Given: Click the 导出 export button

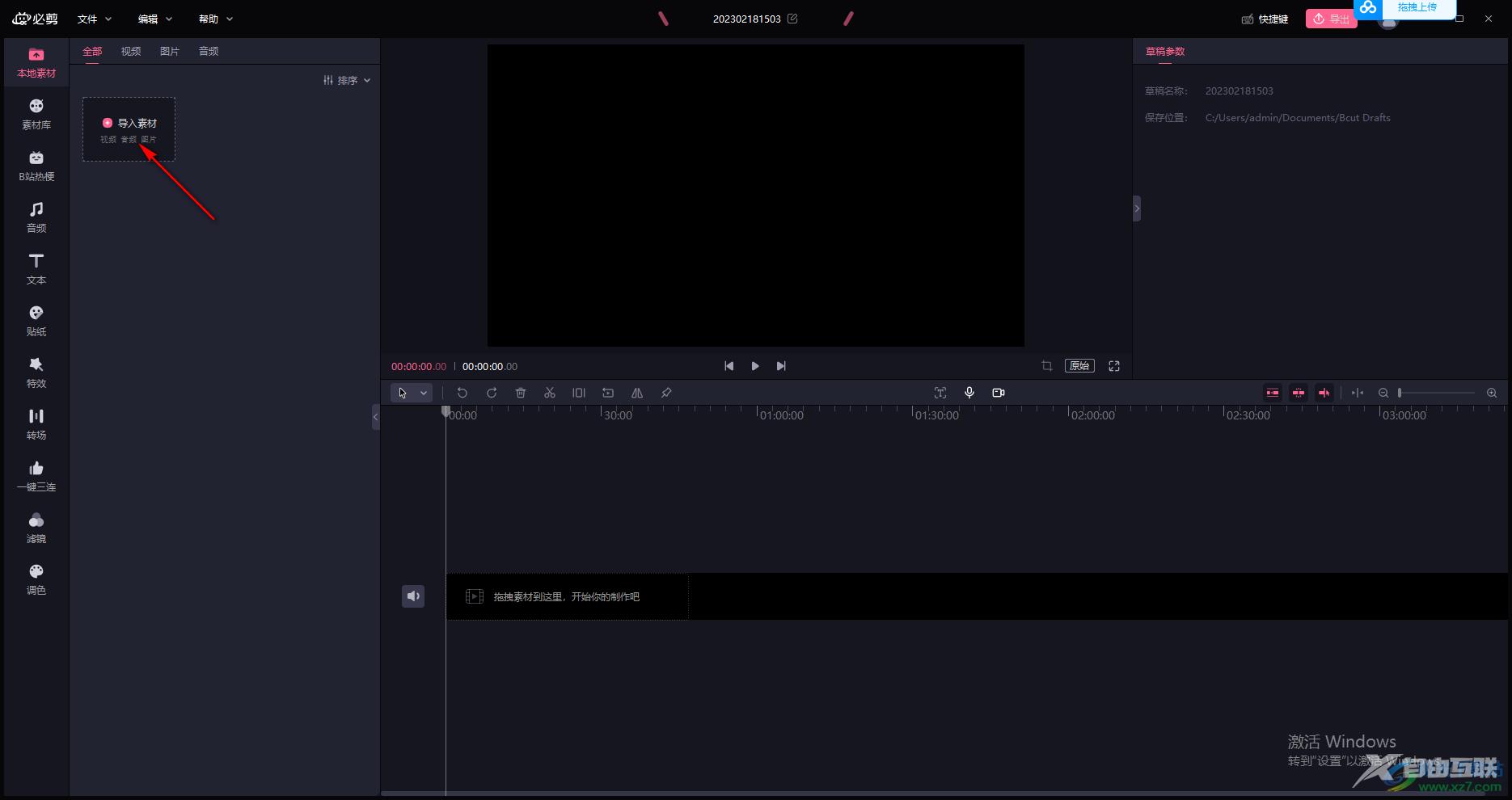Looking at the screenshot, I should pos(1331,19).
